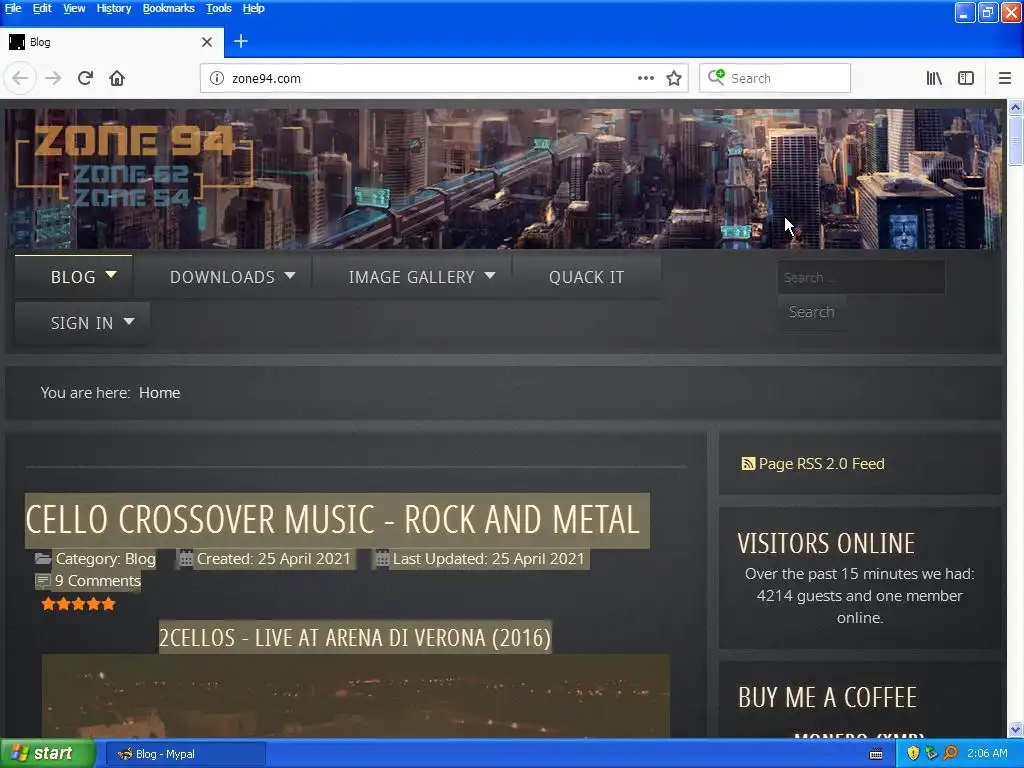Image resolution: width=1024 pixels, height=768 pixels.
Task: Toggle the browser sidebar icon
Action: 966,78
